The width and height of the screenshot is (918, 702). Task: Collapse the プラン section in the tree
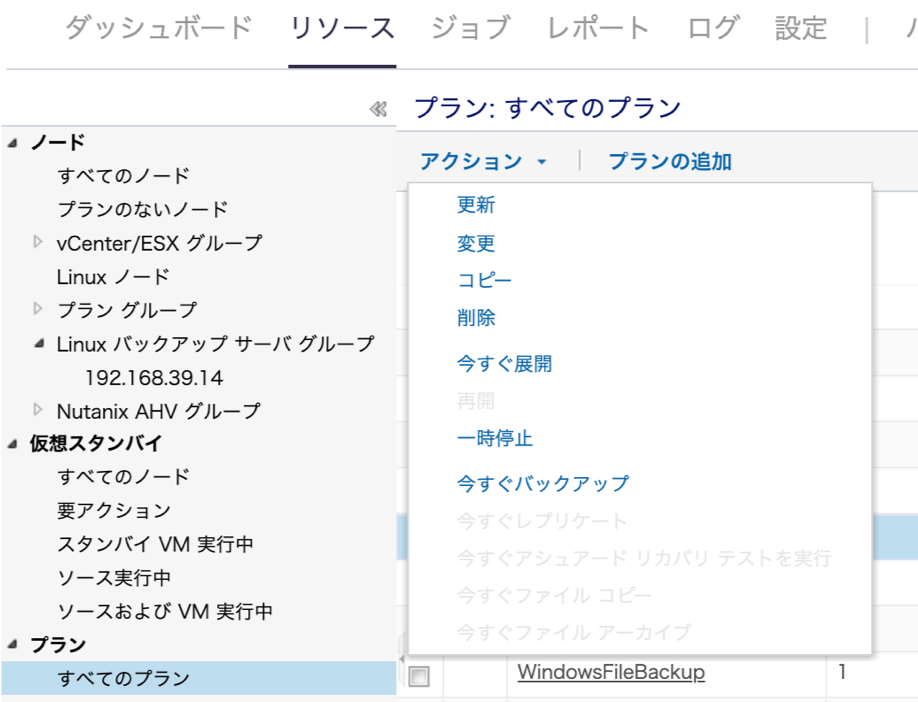point(13,645)
